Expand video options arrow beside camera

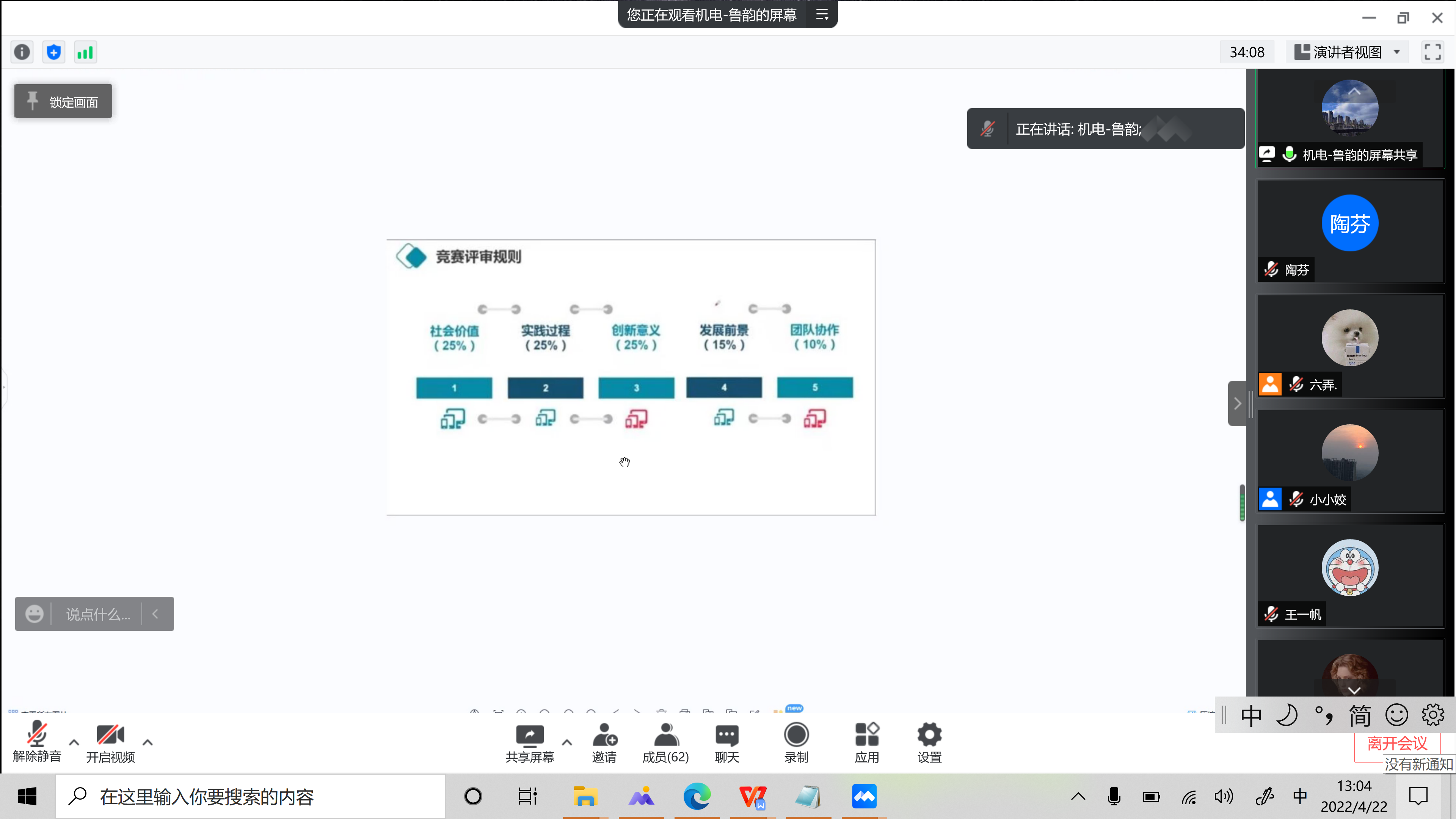tap(147, 742)
